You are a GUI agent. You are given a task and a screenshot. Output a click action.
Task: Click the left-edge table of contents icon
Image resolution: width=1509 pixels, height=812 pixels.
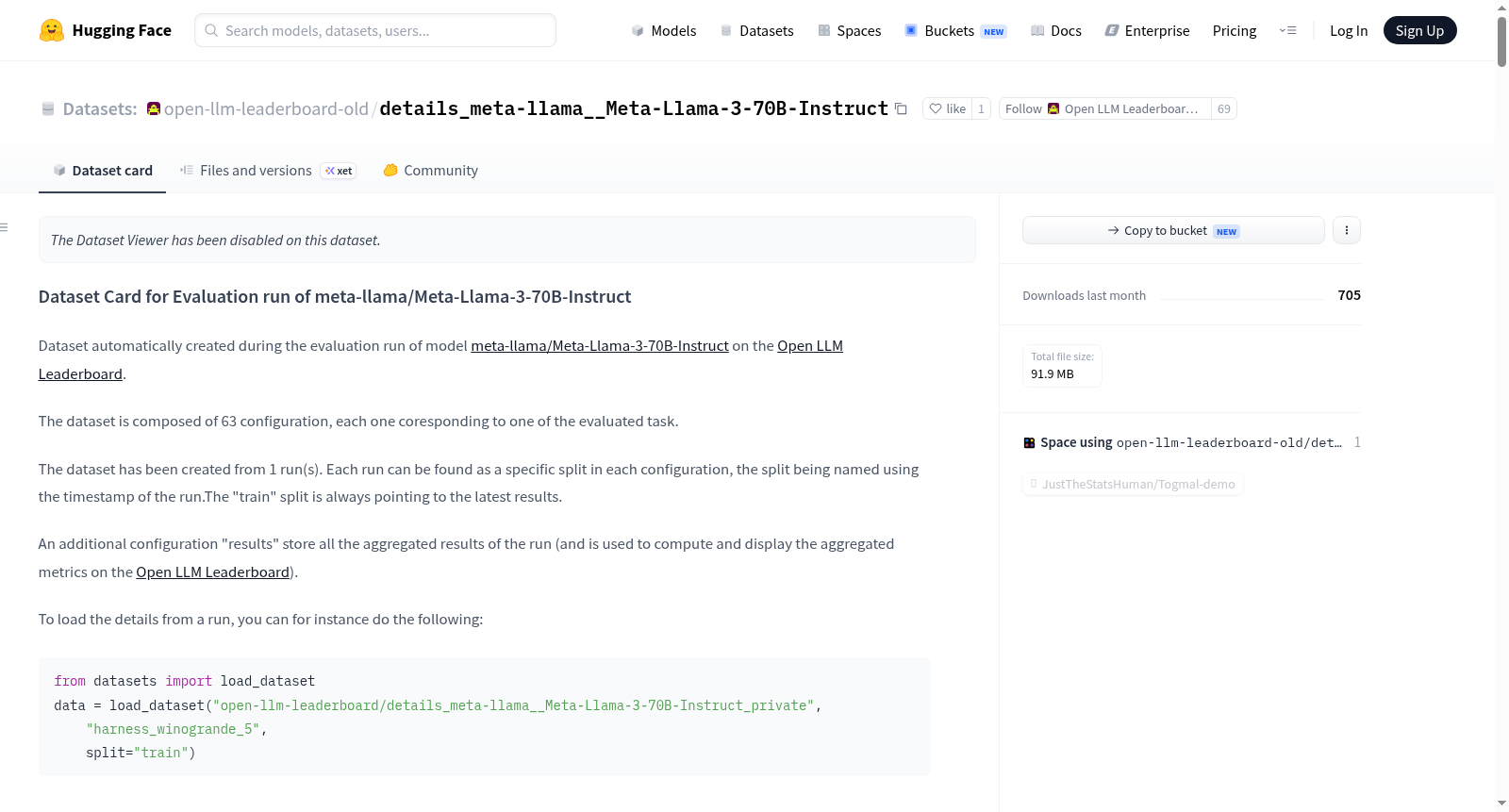(x=5, y=227)
